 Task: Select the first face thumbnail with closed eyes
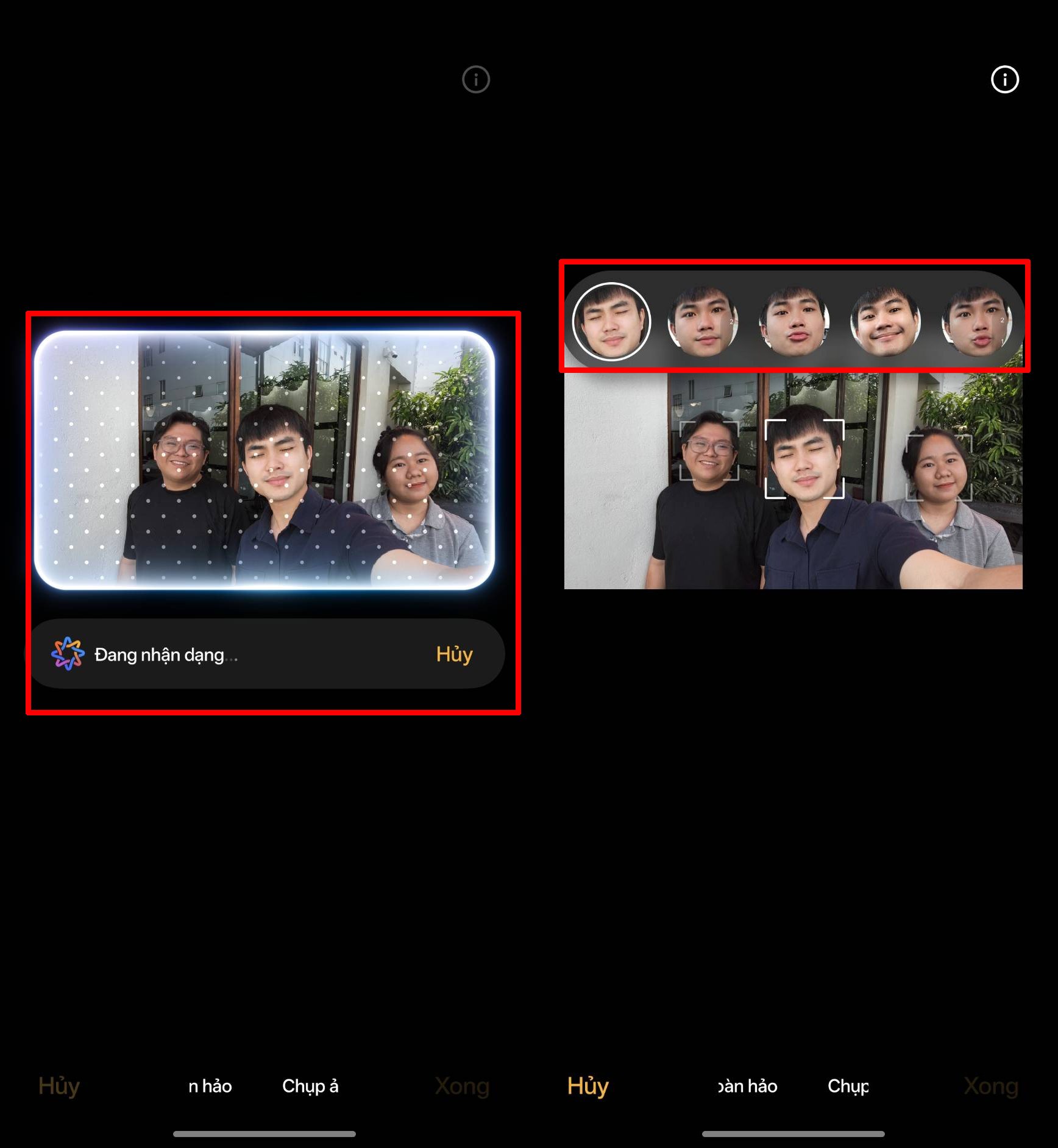click(x=611, y=322)
